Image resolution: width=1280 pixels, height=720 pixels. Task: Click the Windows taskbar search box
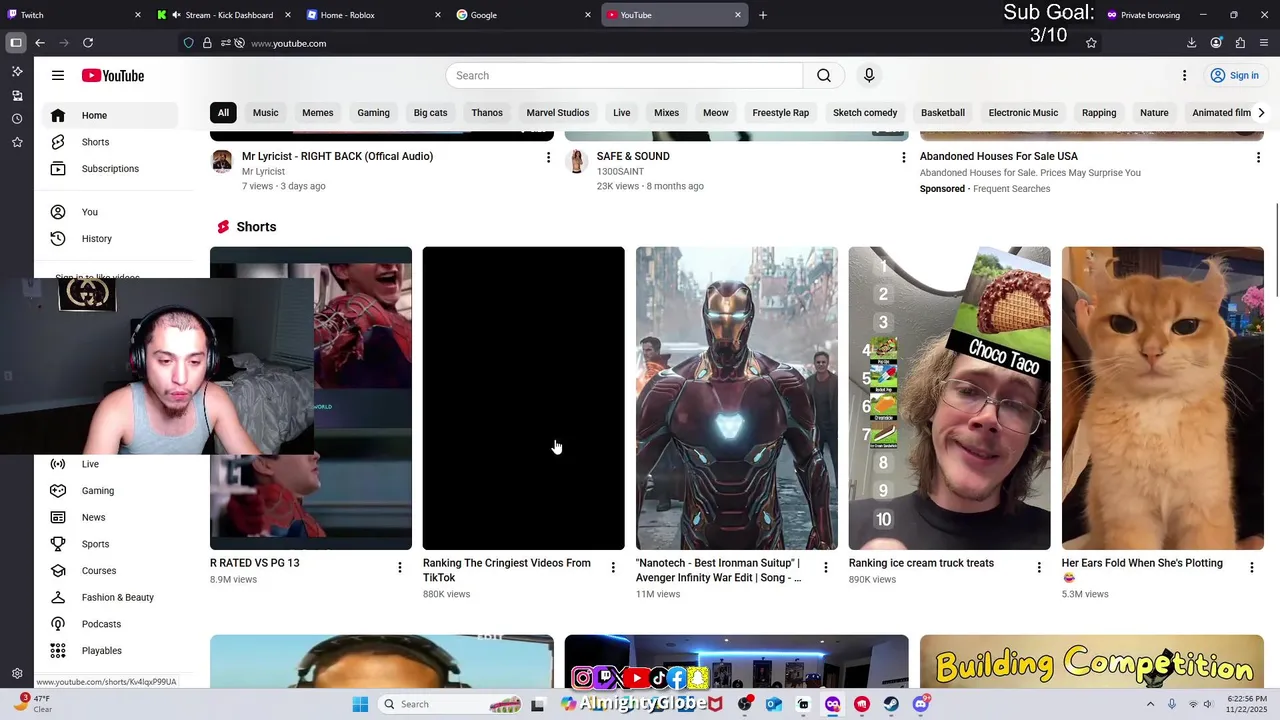pos(450,704)
